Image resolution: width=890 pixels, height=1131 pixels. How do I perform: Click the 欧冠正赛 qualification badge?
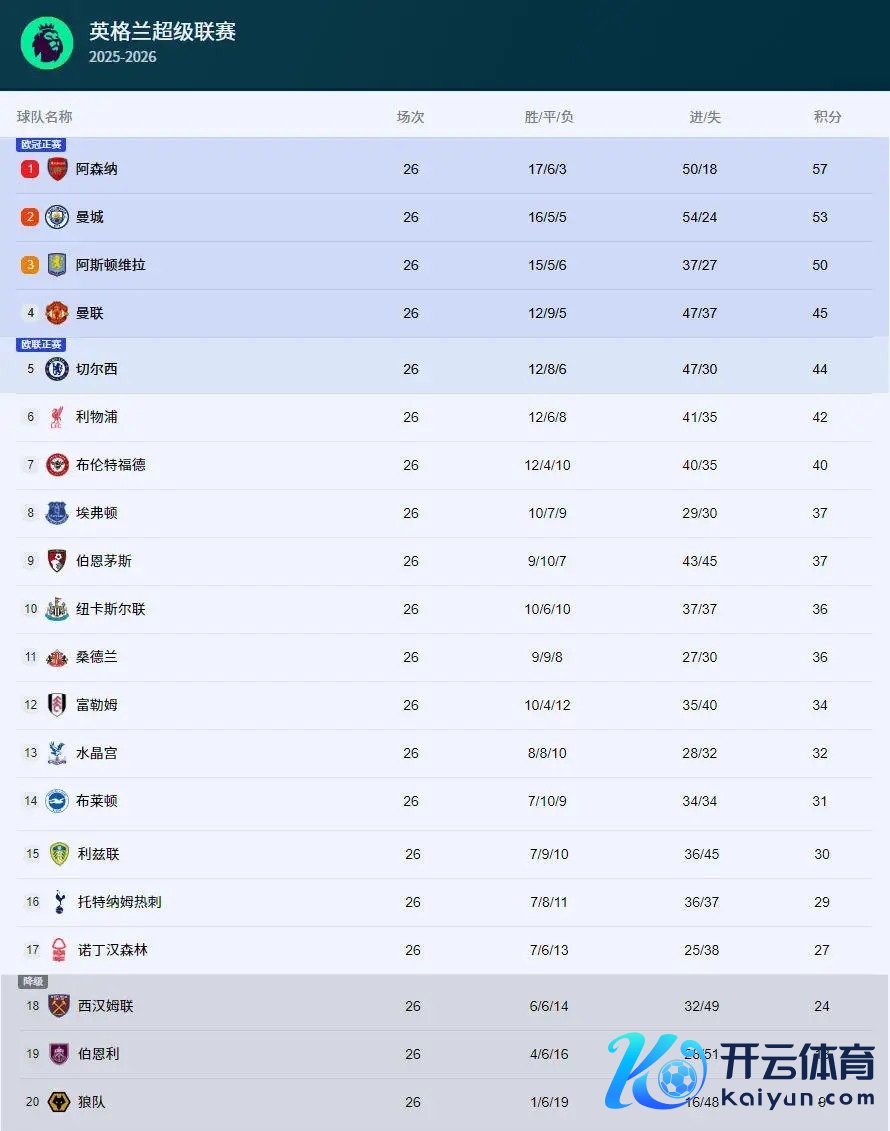(x=41, y=145)
